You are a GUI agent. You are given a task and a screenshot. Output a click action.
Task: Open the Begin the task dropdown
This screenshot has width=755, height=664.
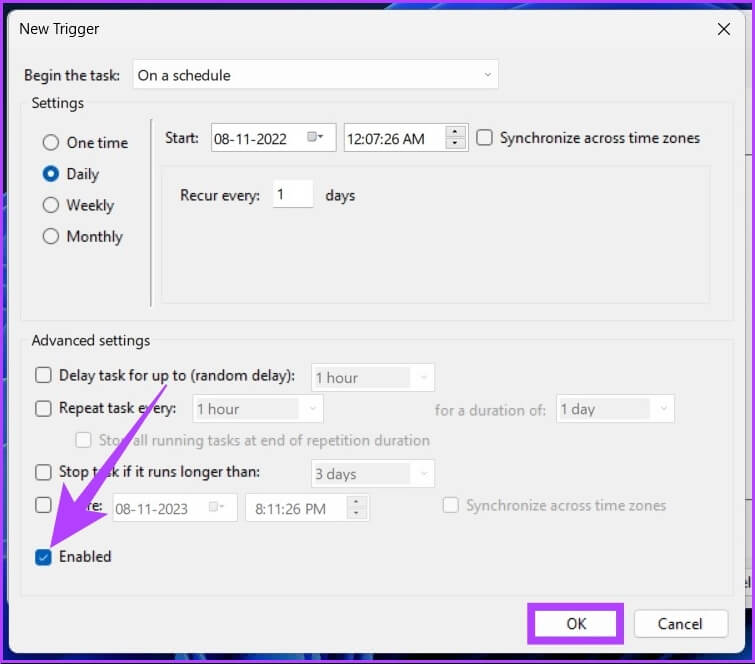click(315, 75)
